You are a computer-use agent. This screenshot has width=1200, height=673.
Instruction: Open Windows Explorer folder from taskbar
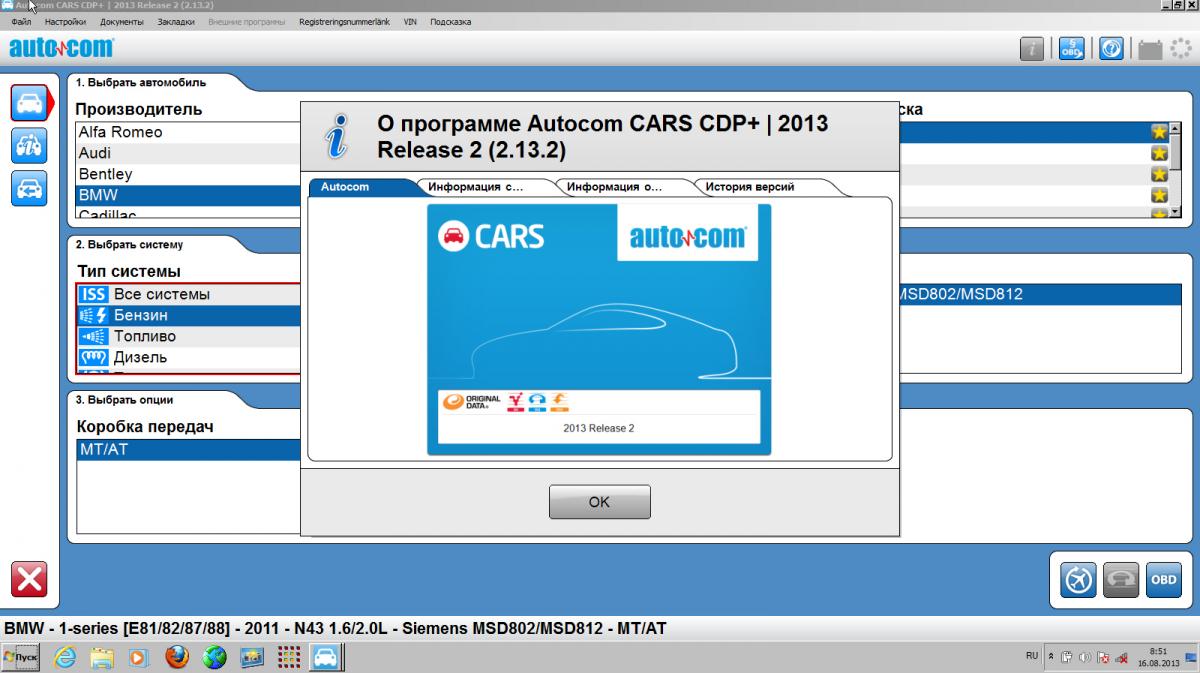pyautogui.click(x=102, y=657)
